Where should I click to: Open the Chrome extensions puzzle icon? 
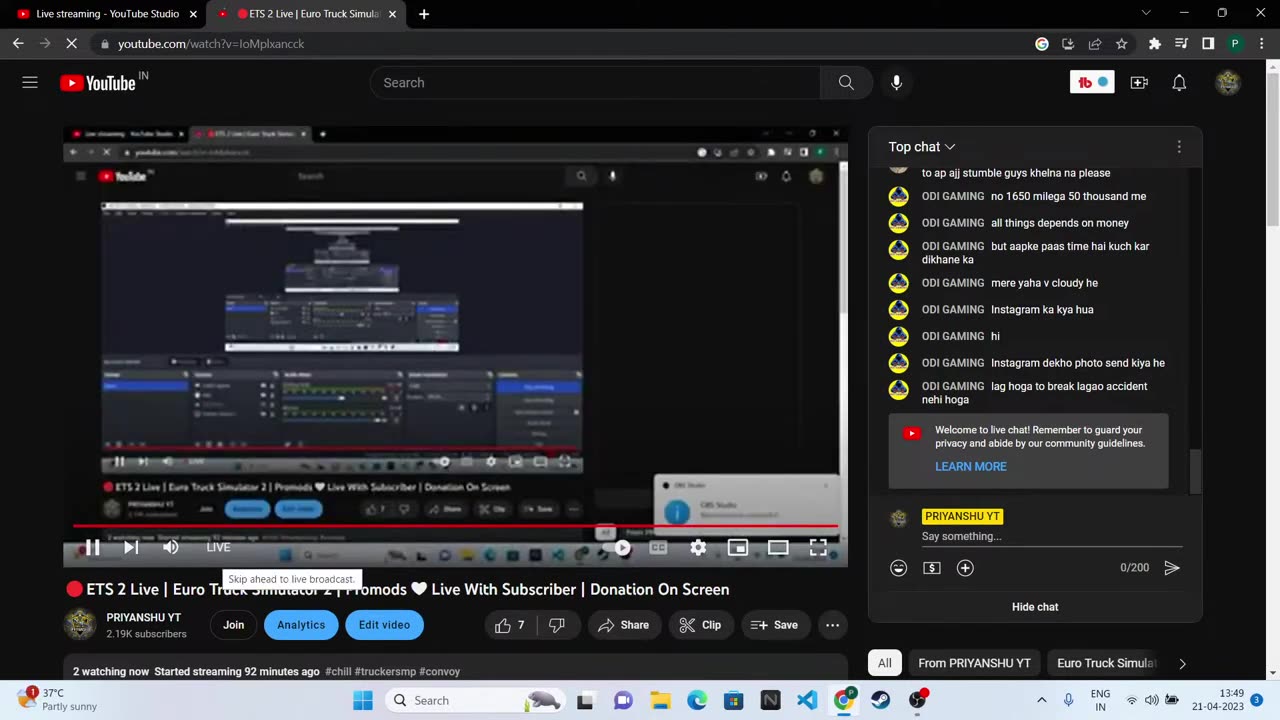pyautogui.click(x=1155, y=44)
